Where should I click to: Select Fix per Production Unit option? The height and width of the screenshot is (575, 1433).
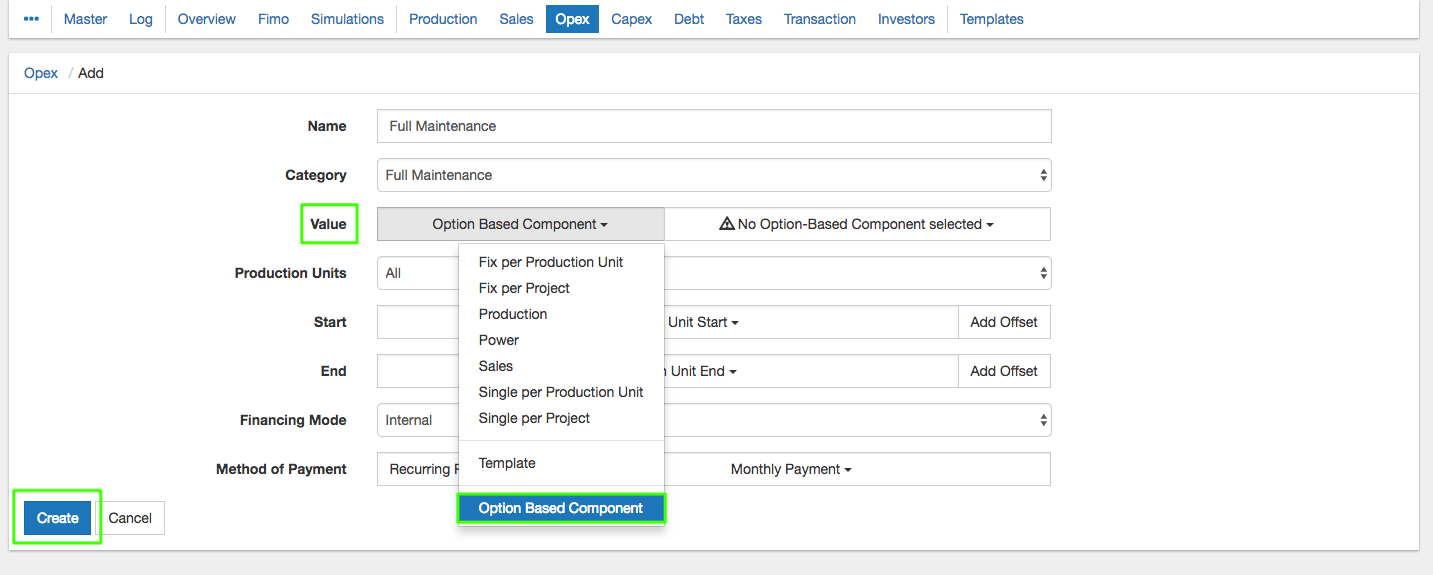click(x=551, y=262)
